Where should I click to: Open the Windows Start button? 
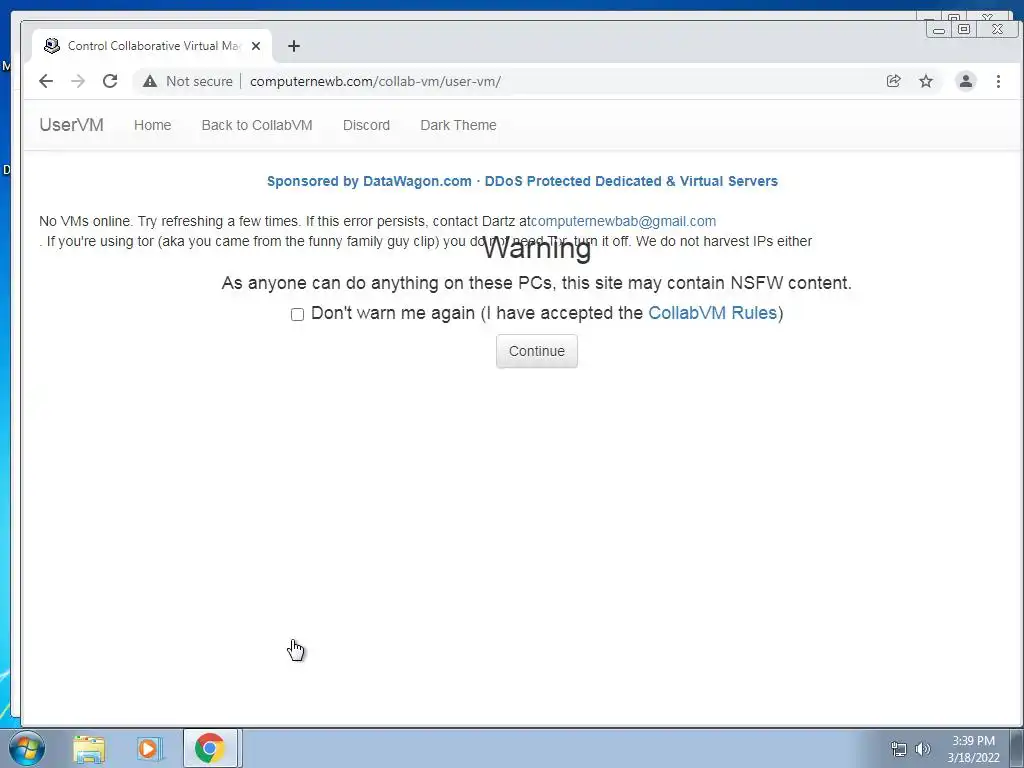click(x=27, y=748)
